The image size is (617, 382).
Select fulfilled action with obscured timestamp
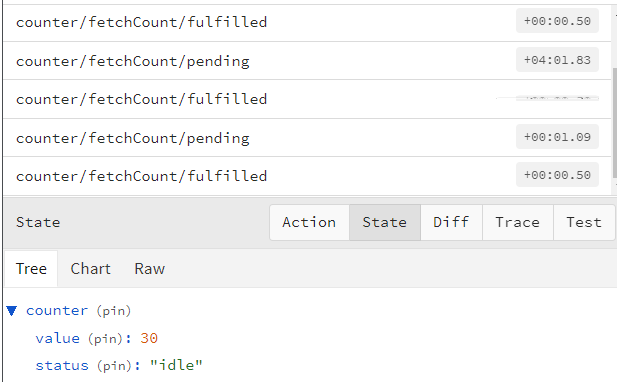point(307,99)
